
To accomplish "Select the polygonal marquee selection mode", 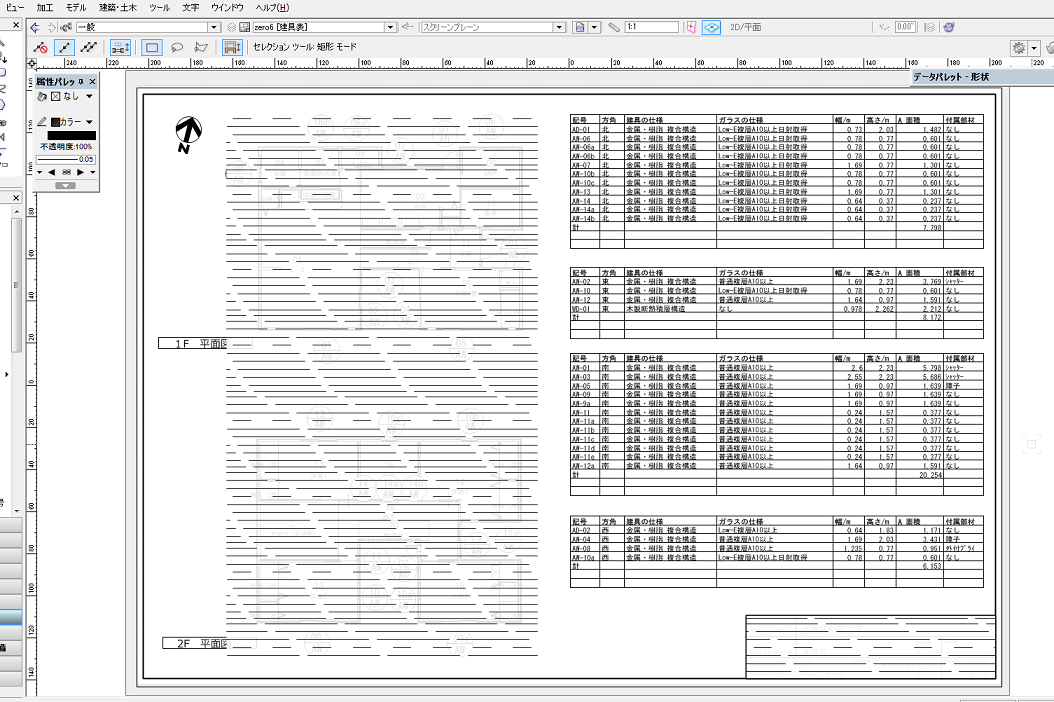I will [x=201, y=47].
